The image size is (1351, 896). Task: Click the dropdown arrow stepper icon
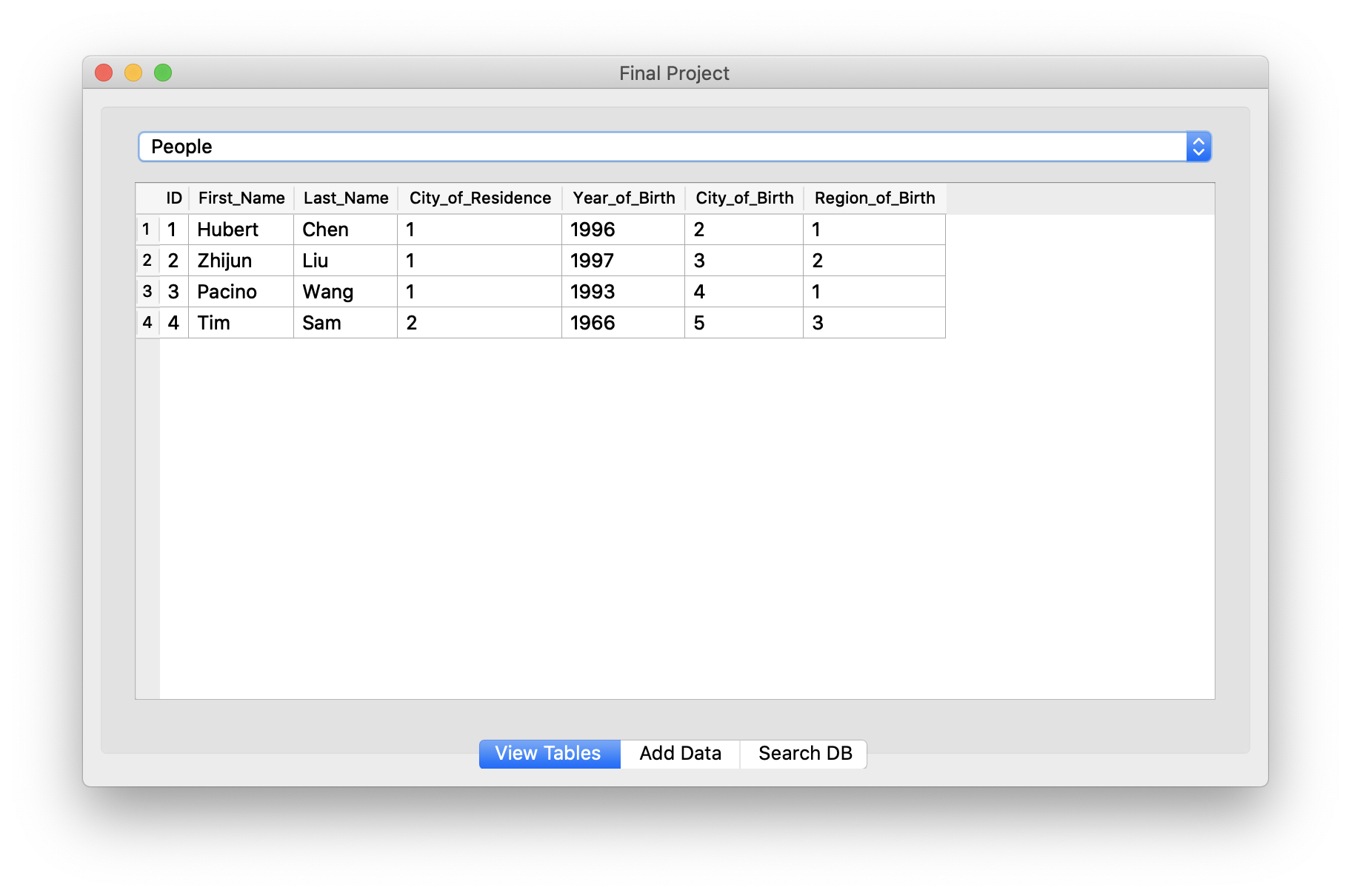click(1198, 147)
